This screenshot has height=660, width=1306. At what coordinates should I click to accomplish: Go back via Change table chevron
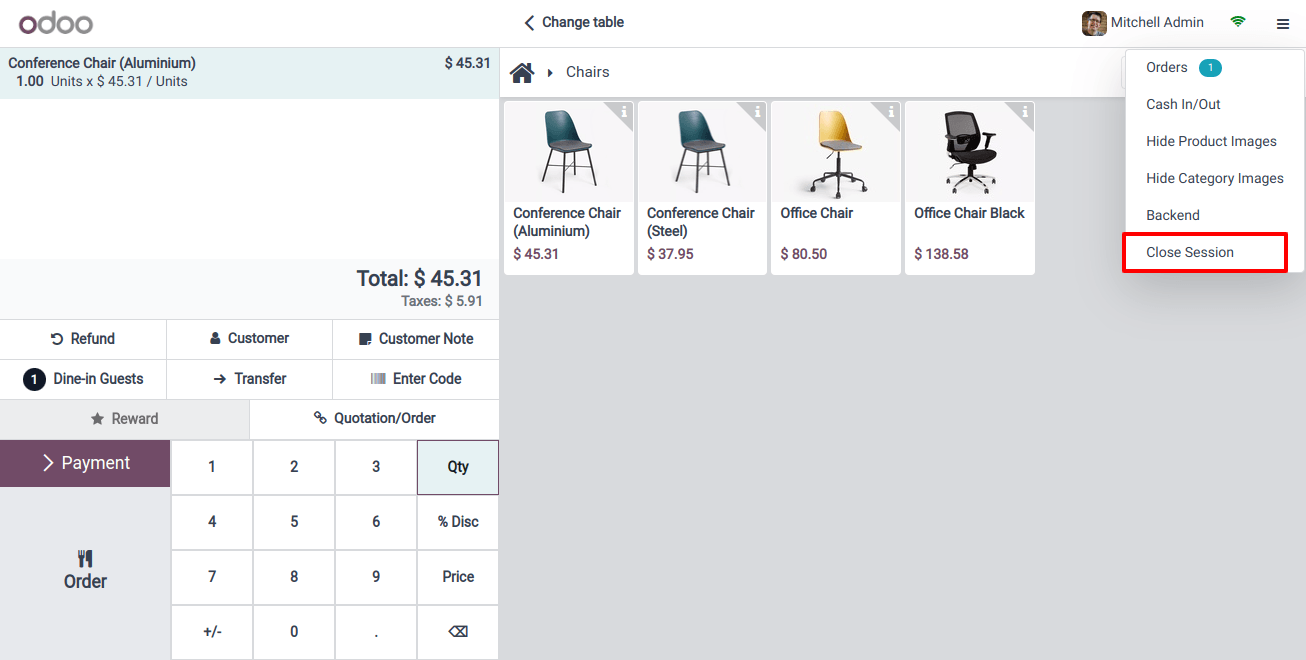(529, 22)
